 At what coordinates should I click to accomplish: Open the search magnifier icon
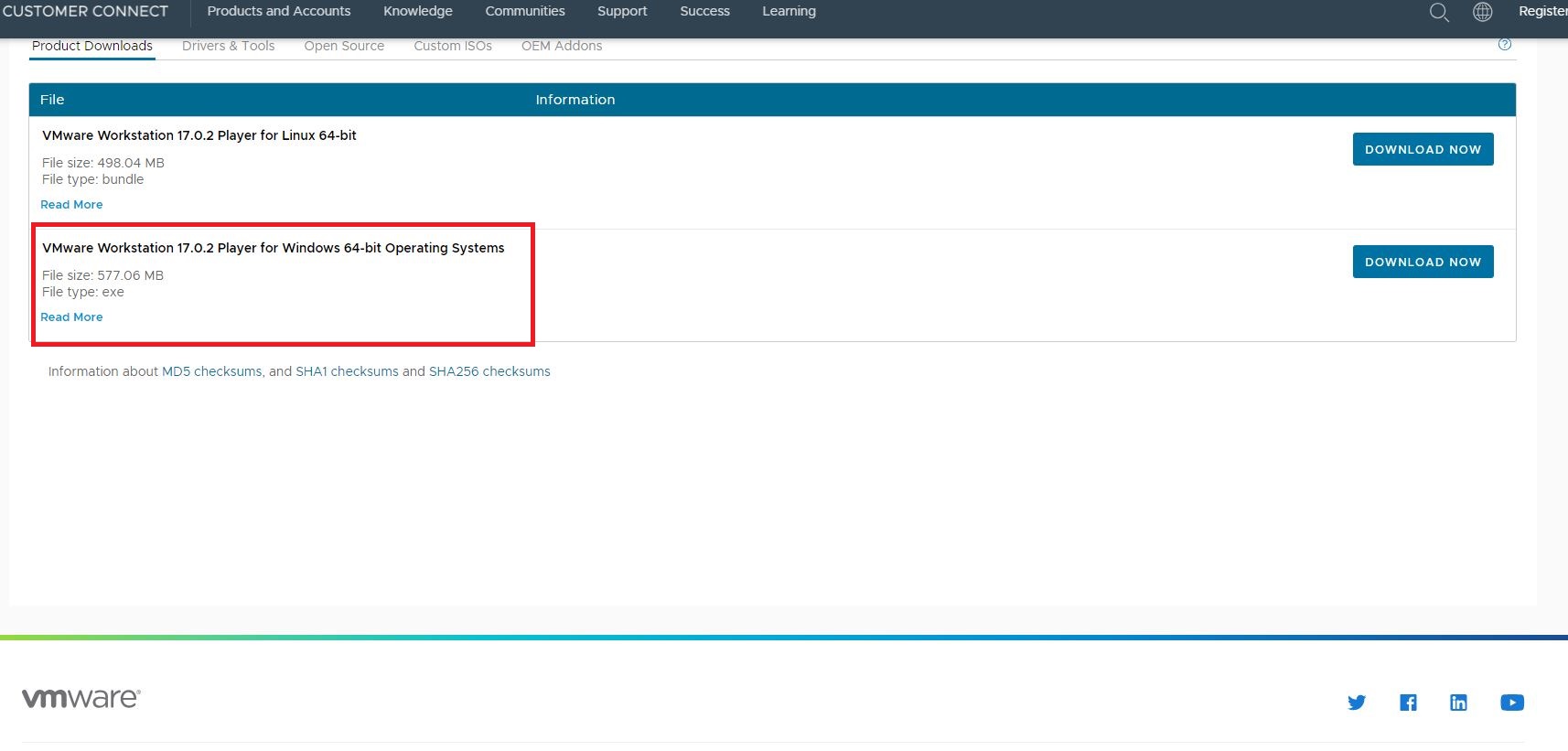click(x=1439, y=12)
